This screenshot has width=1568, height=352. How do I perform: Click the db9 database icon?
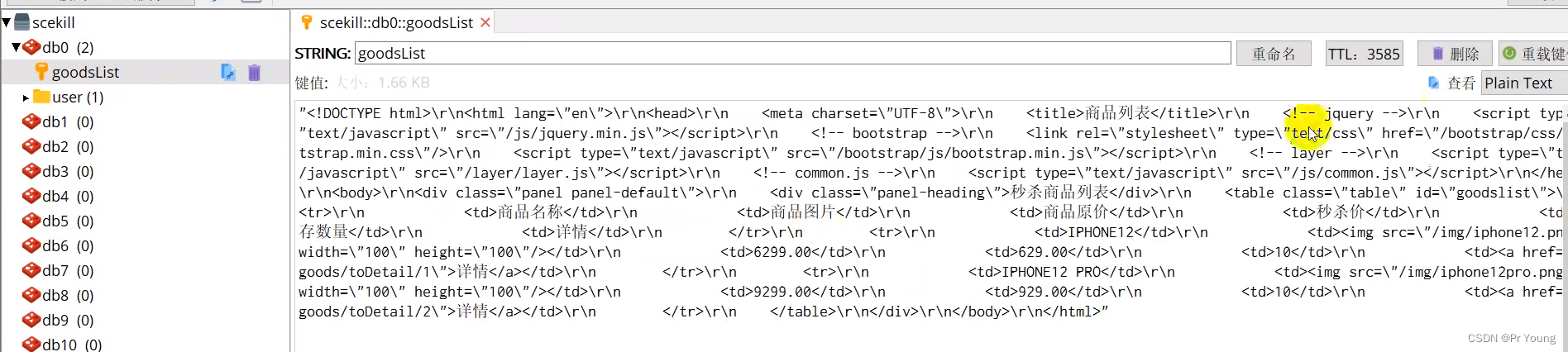point(31,320)
